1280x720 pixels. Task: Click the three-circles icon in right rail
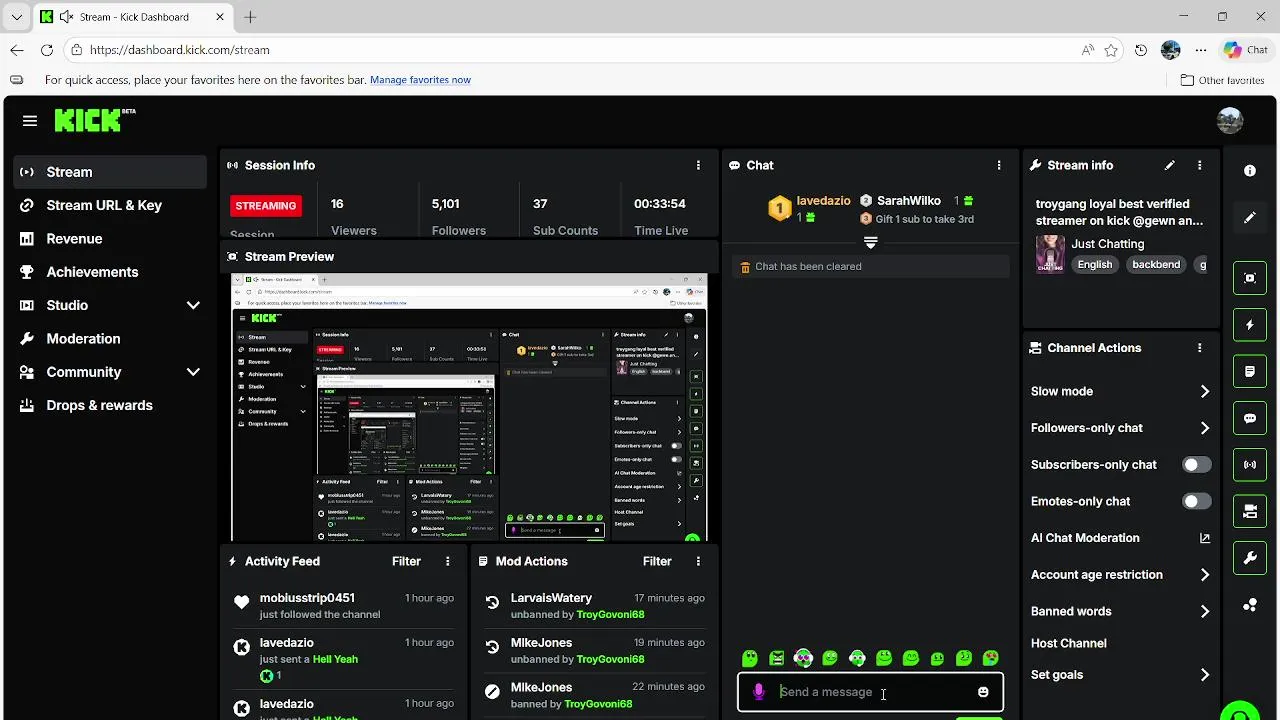pos(1250,605)
